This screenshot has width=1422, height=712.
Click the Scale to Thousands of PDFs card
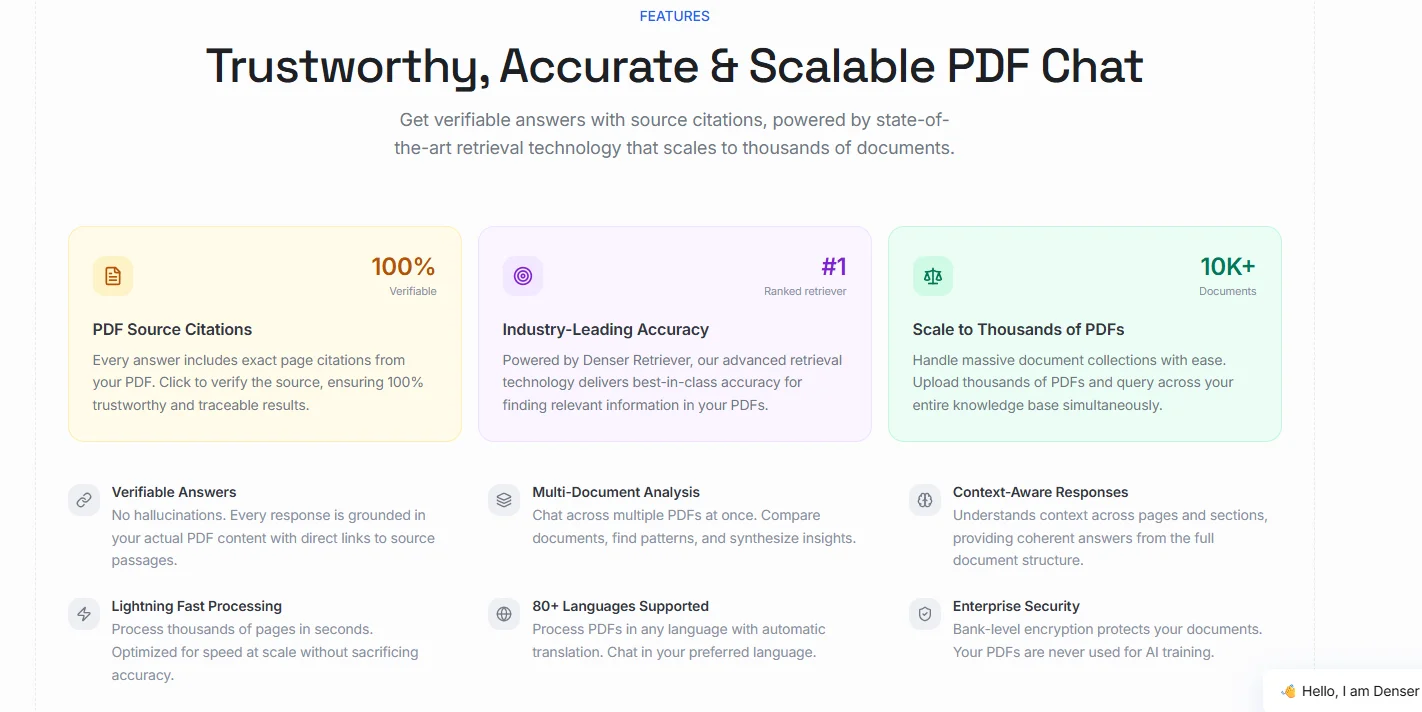pos(1084,333)
